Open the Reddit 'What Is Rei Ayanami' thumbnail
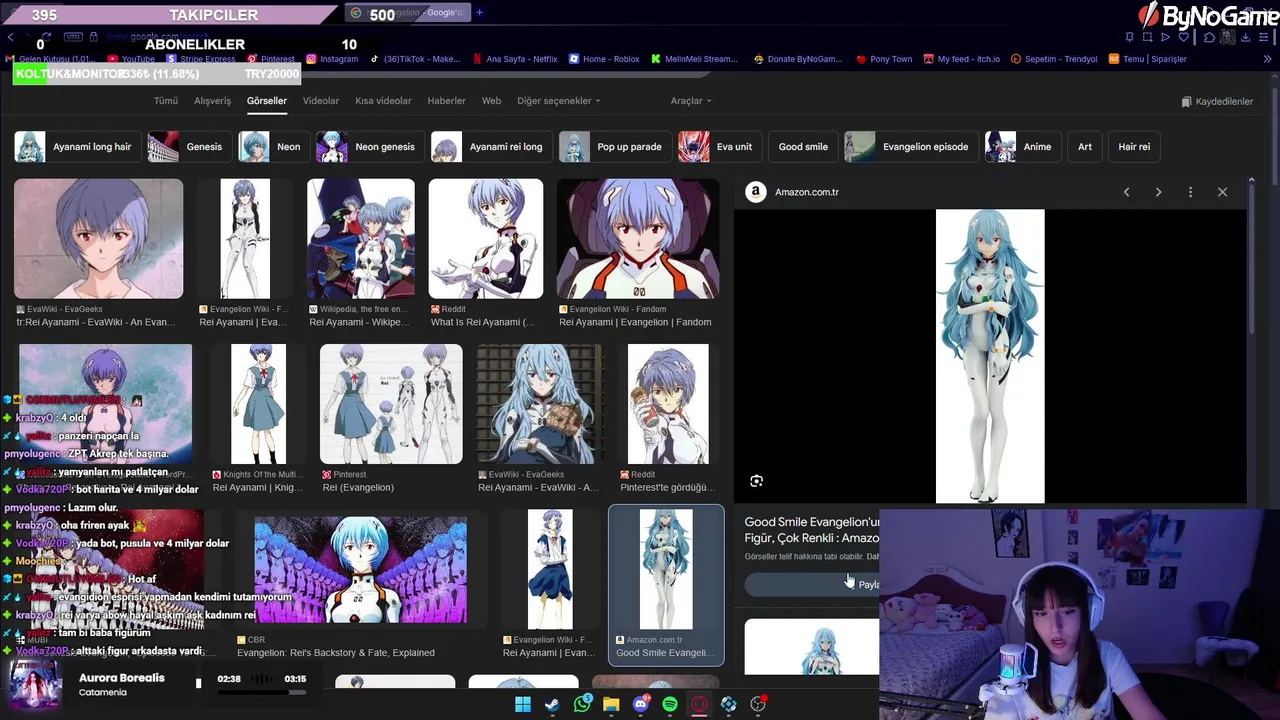This screenshot has width=1280, height=720. [x=486, y=239]
